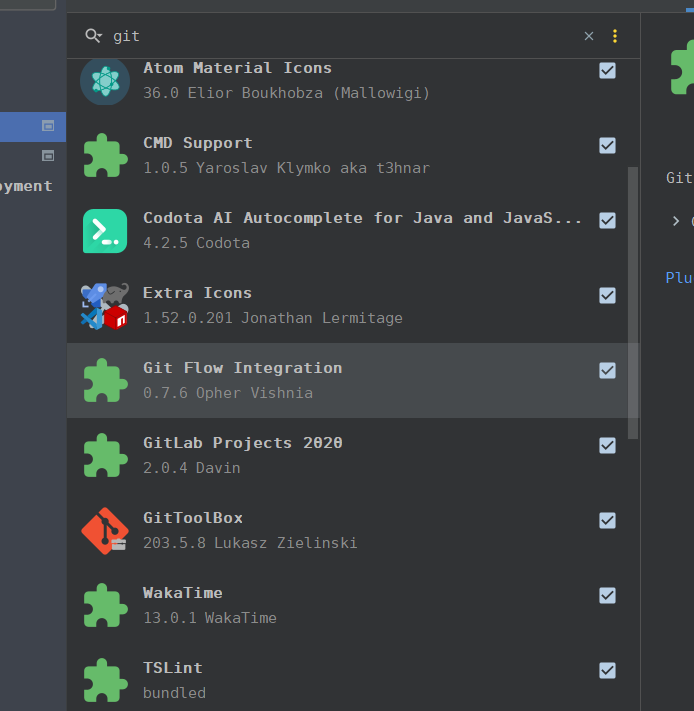Click the Git Flow Integration puzzle icon
The image size is (694, 711).
coord(105,380)
